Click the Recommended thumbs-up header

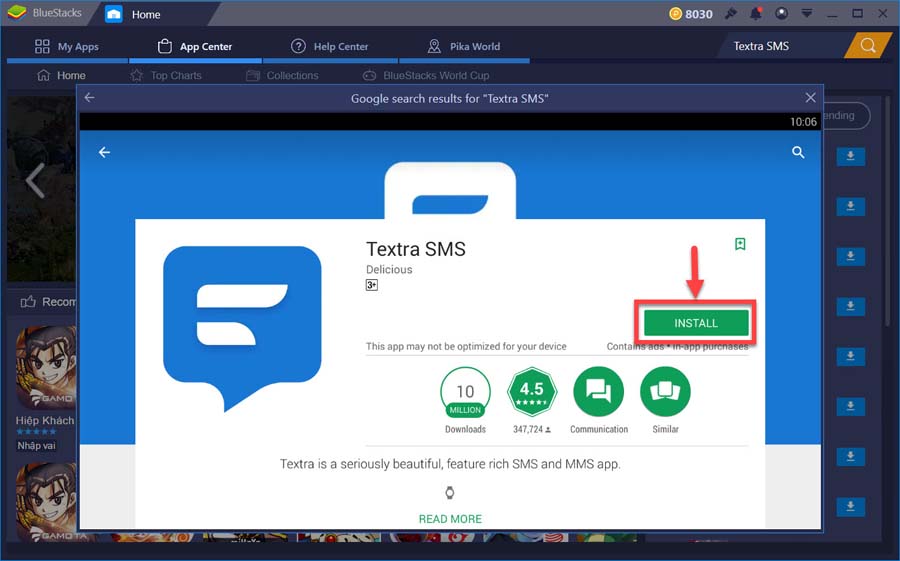48,301
